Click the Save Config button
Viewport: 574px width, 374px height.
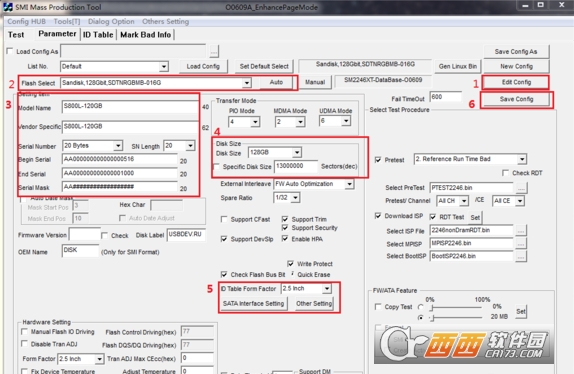[516, 99]
